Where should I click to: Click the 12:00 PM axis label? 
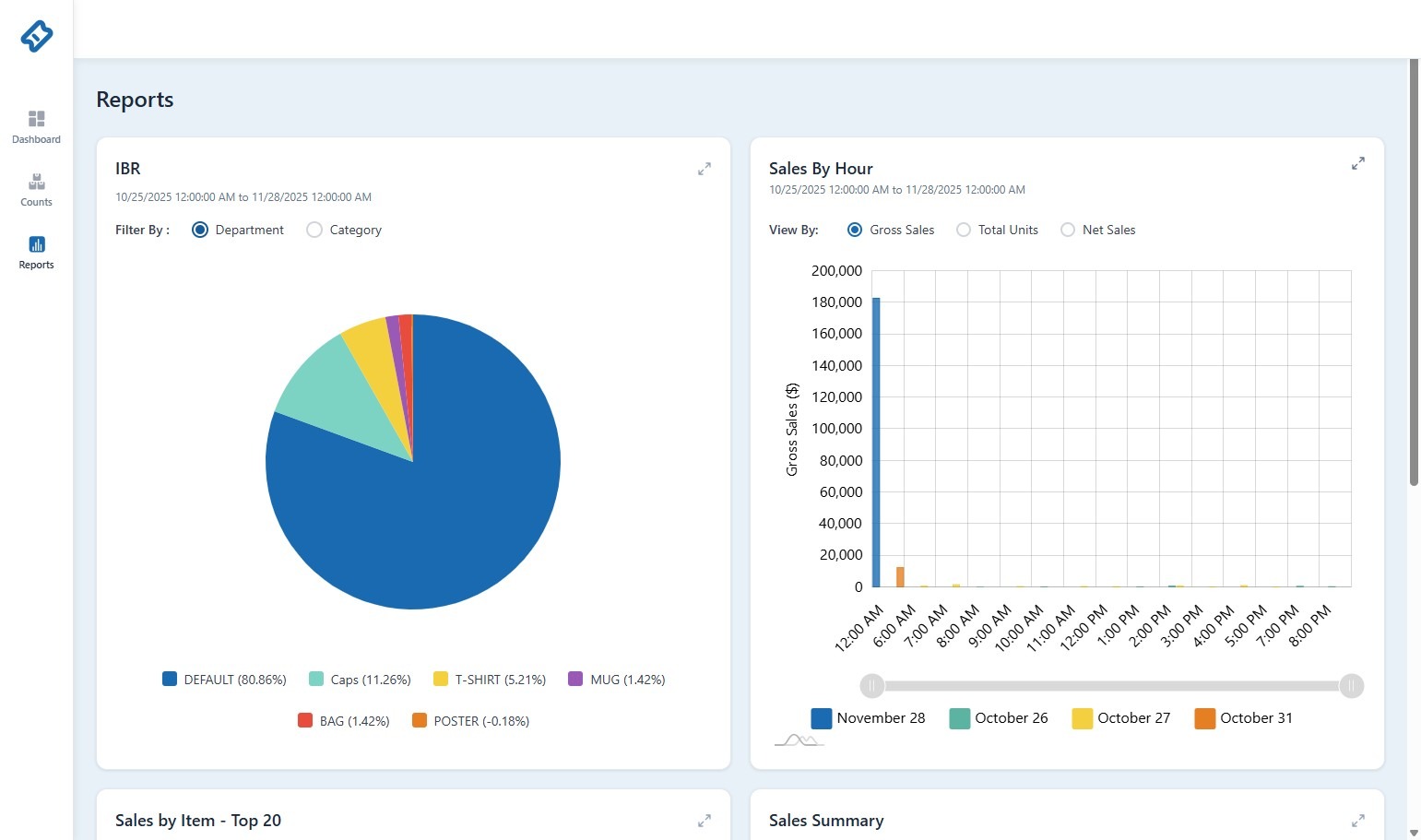click(1084, 627)
